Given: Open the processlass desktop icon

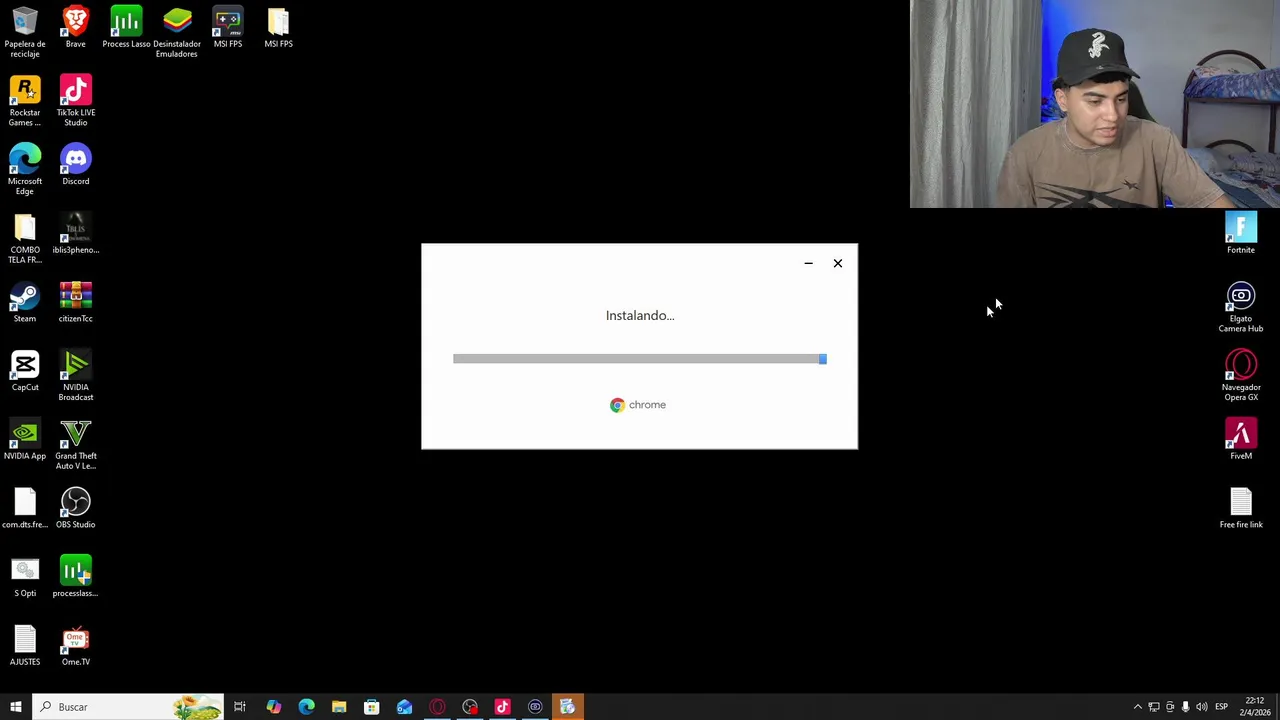Looking at the screenshot, I should (x=76, y=577).
